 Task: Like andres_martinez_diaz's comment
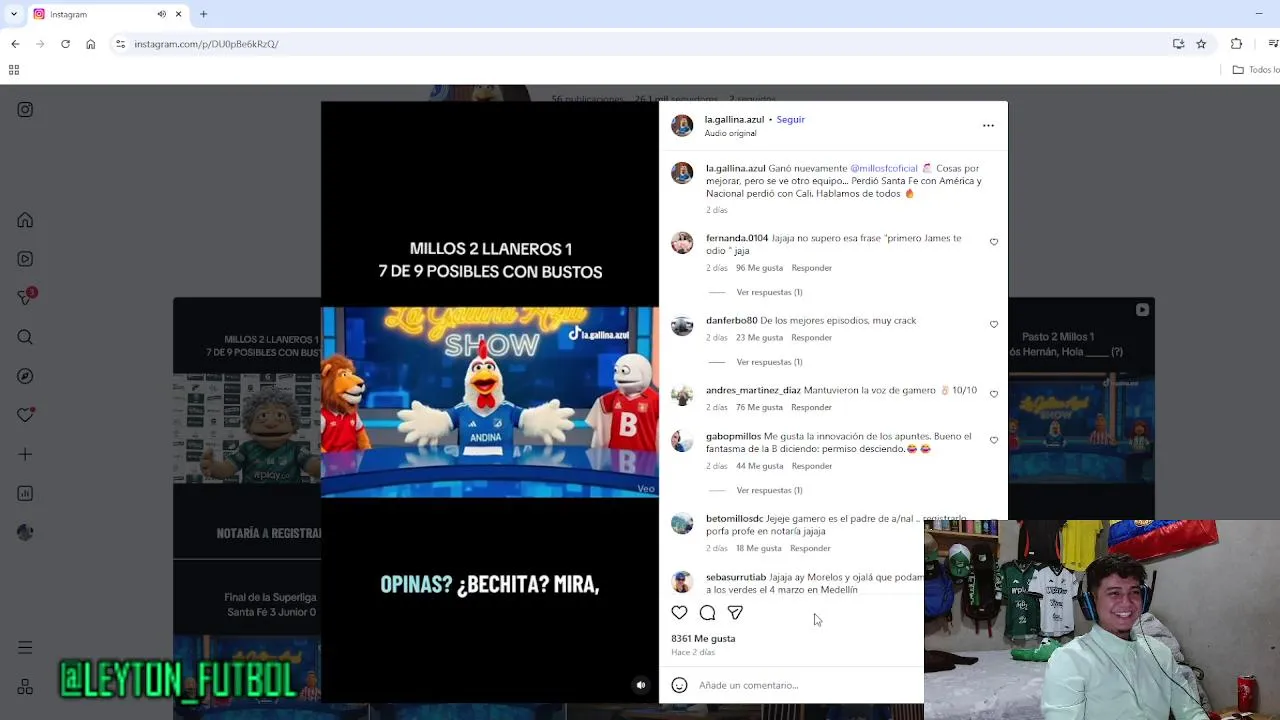(x=993, y=394)
